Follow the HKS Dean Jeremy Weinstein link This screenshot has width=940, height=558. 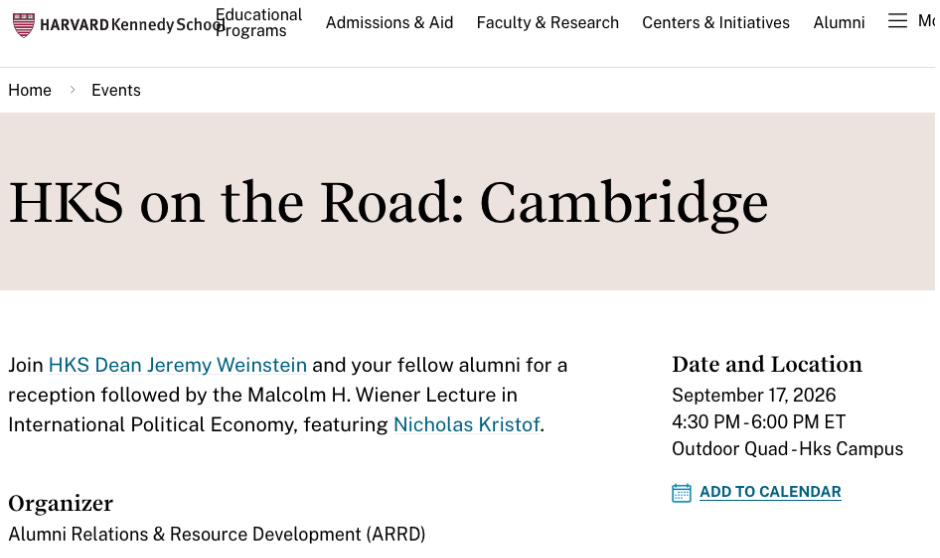177,365
